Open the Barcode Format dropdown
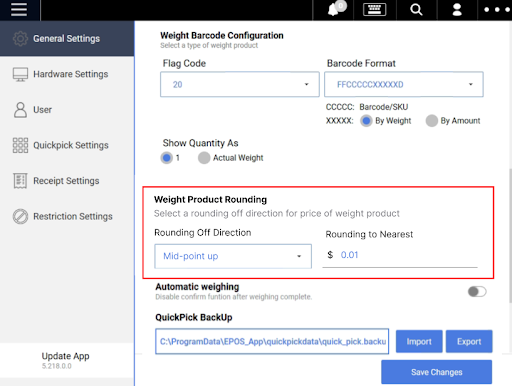Viewport: 512px width, 386px height. point(404,84)
